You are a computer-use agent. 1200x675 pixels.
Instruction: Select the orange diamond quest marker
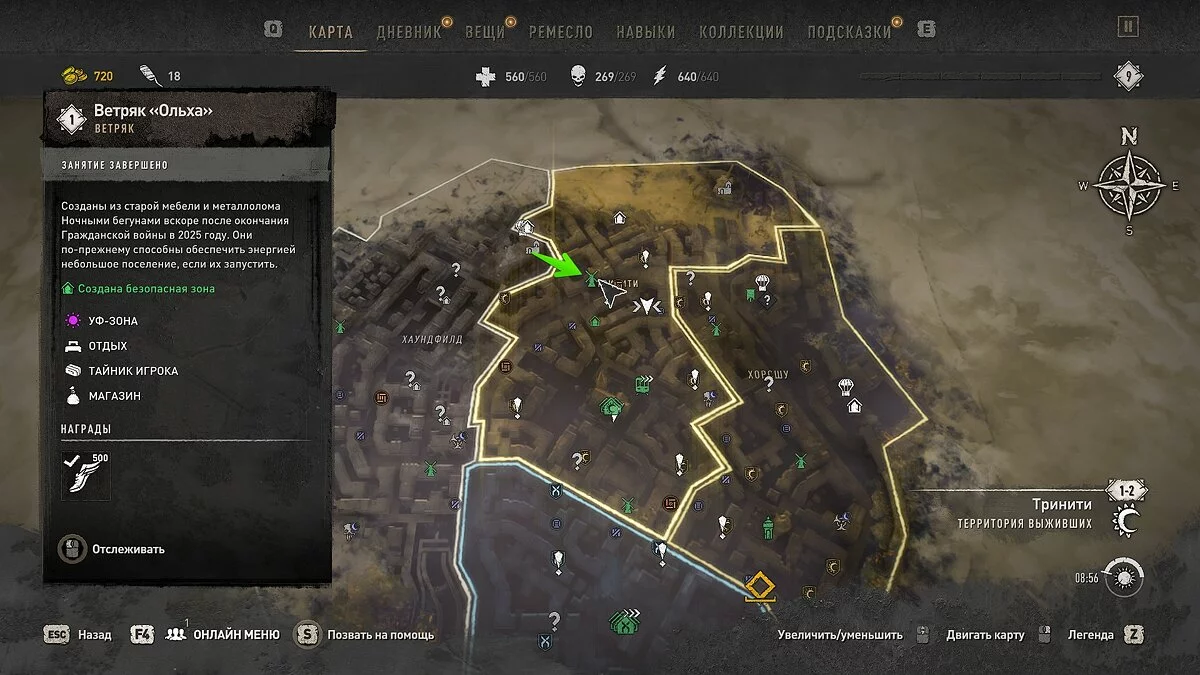click(x=761, y=586)
